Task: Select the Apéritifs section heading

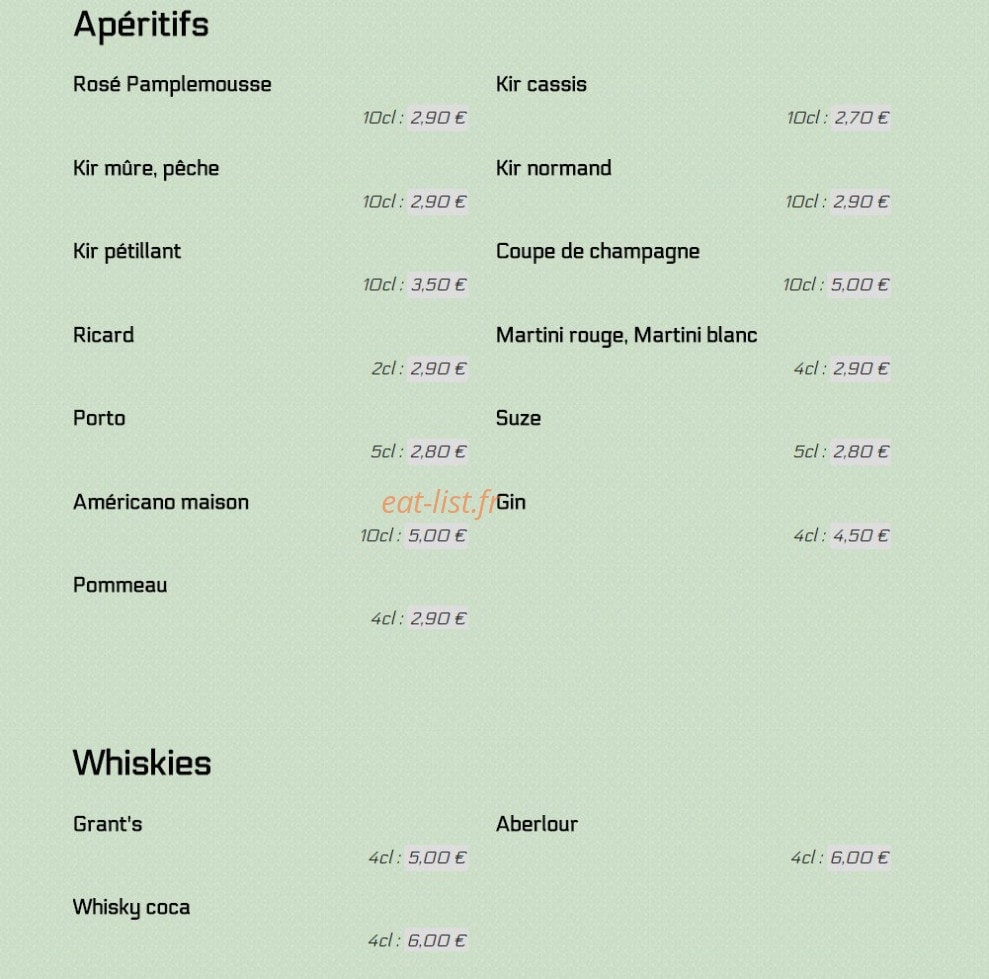Action: [x=141, y=25]
